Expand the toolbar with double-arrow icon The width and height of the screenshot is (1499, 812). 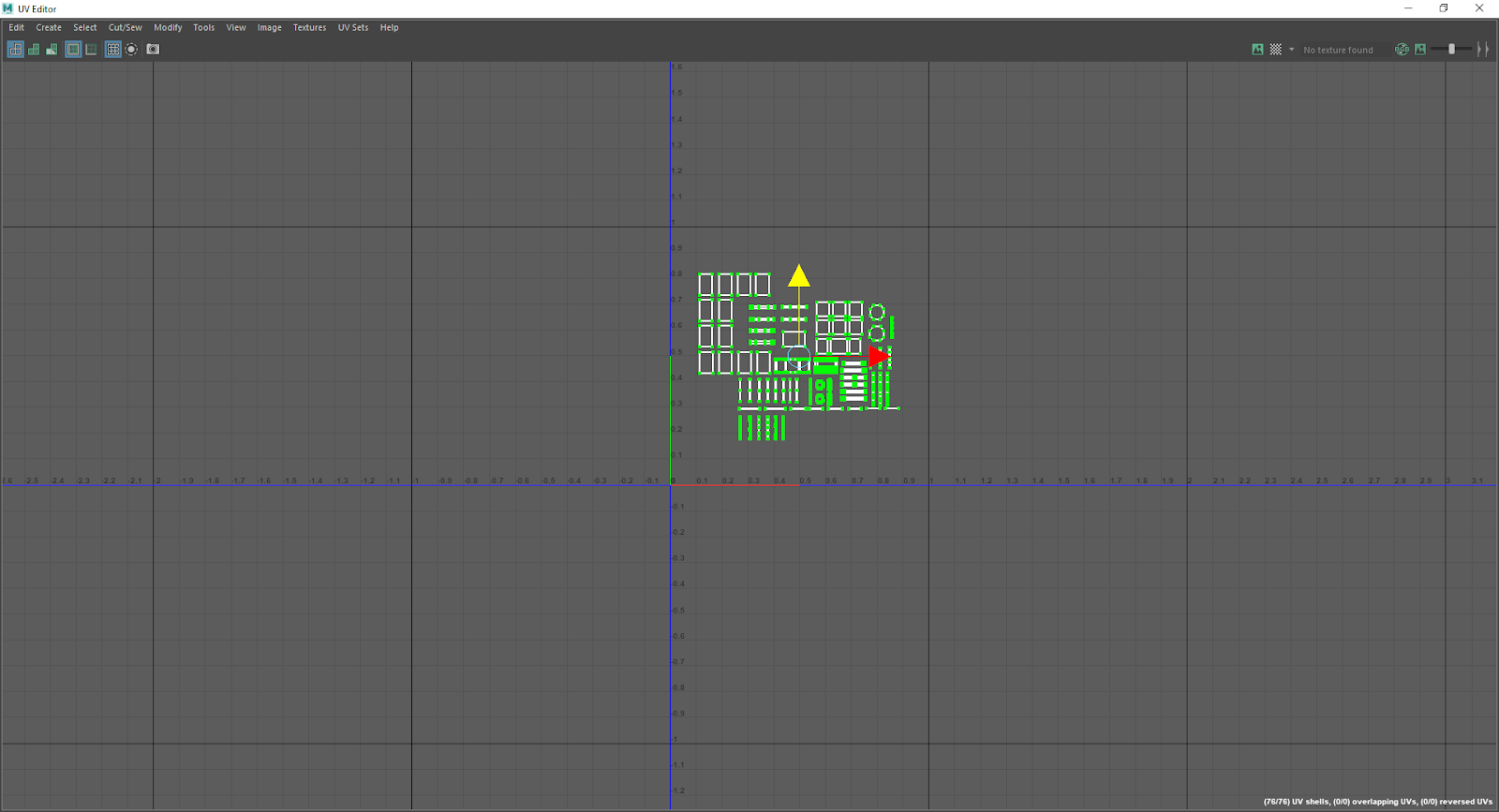(1482, 50)
